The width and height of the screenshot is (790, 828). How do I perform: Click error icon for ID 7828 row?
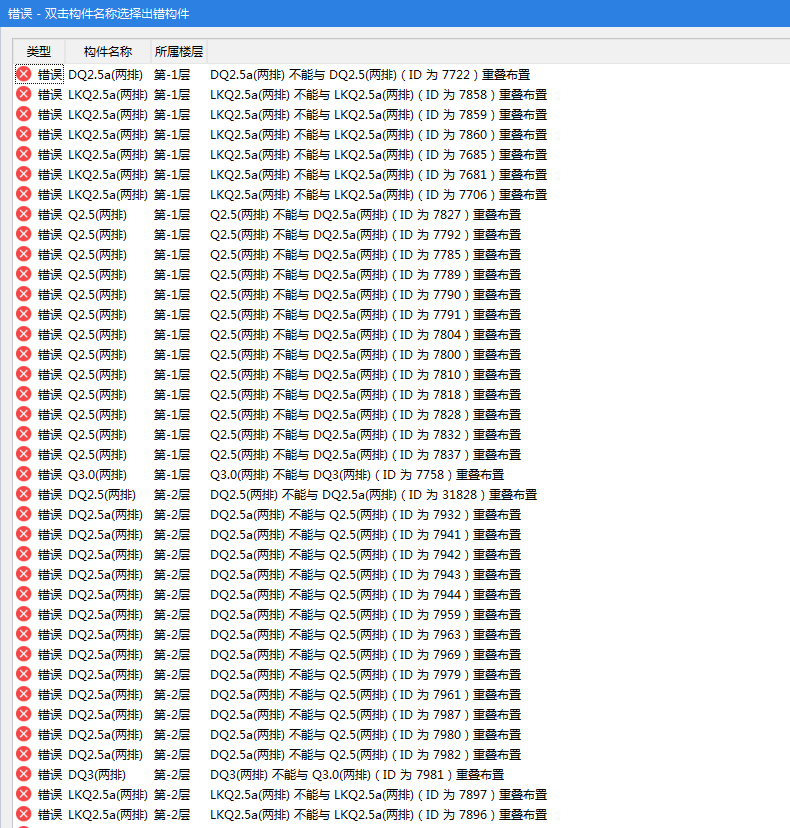(x=24, y=414)
